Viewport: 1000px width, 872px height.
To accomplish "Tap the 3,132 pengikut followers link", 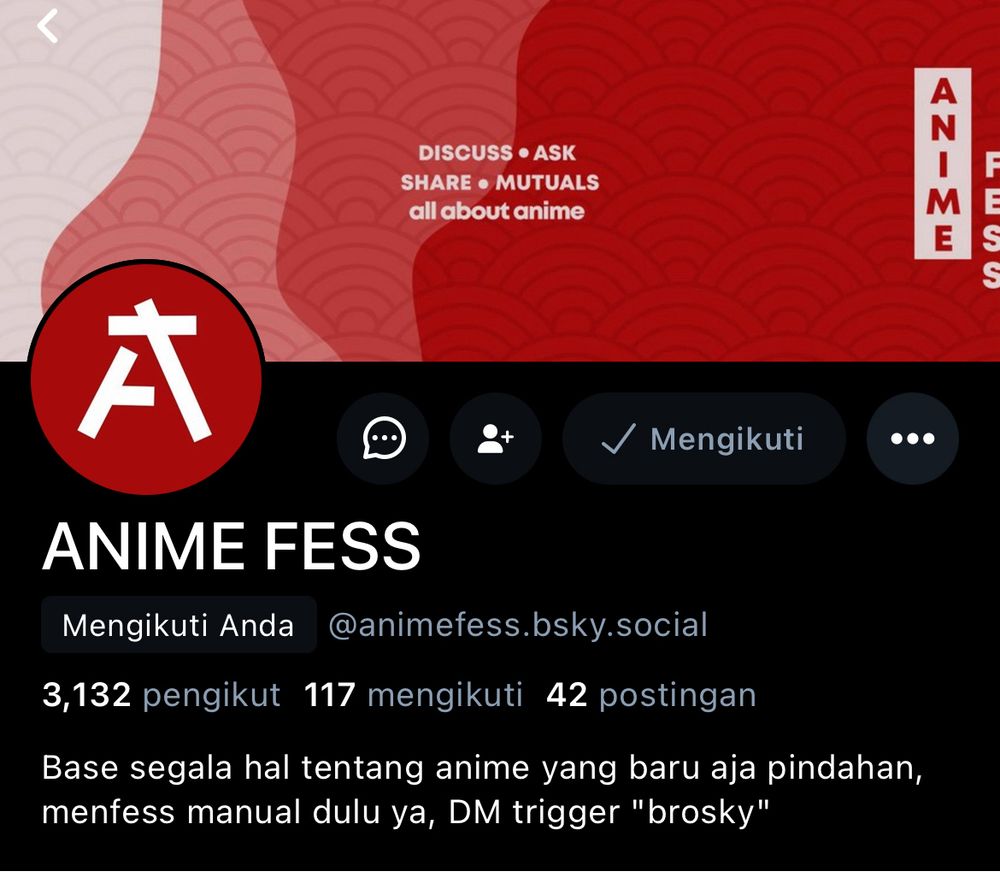I will pos(161,695).
